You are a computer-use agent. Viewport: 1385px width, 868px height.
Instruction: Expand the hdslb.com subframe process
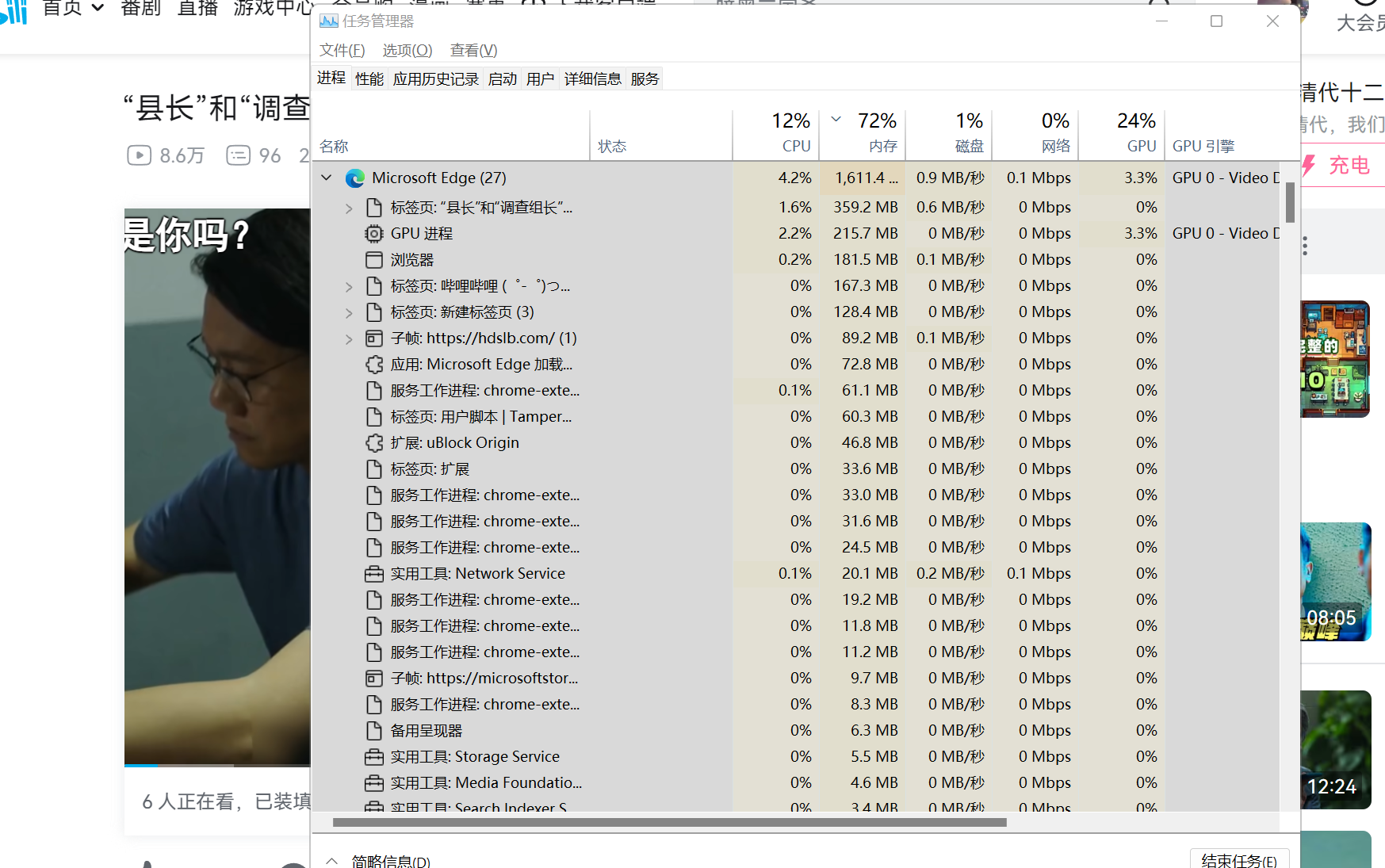pos(349,339)
